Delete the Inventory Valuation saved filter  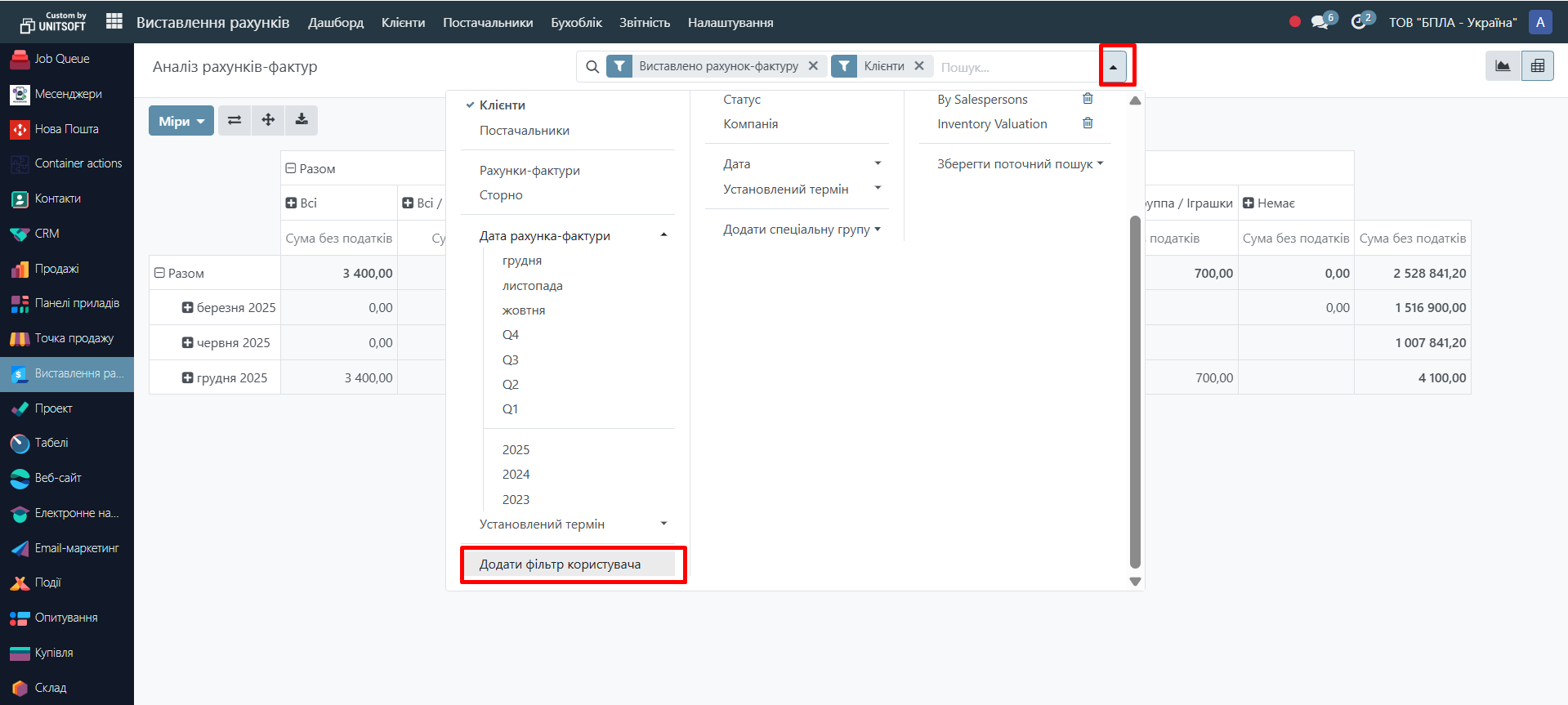point(1088,123)
